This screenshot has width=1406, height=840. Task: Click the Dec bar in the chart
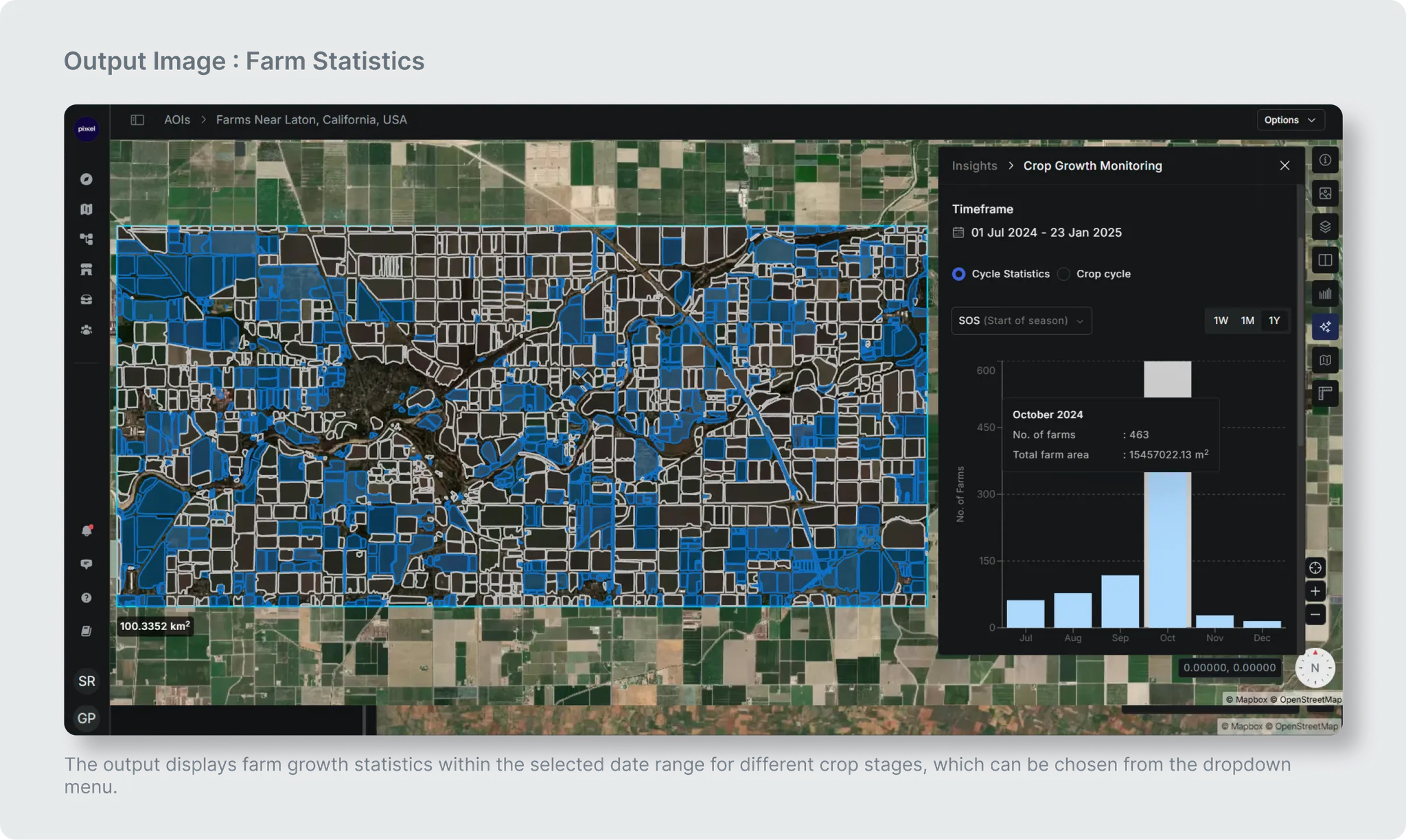pyautogui.click(x=1262, y=624)
